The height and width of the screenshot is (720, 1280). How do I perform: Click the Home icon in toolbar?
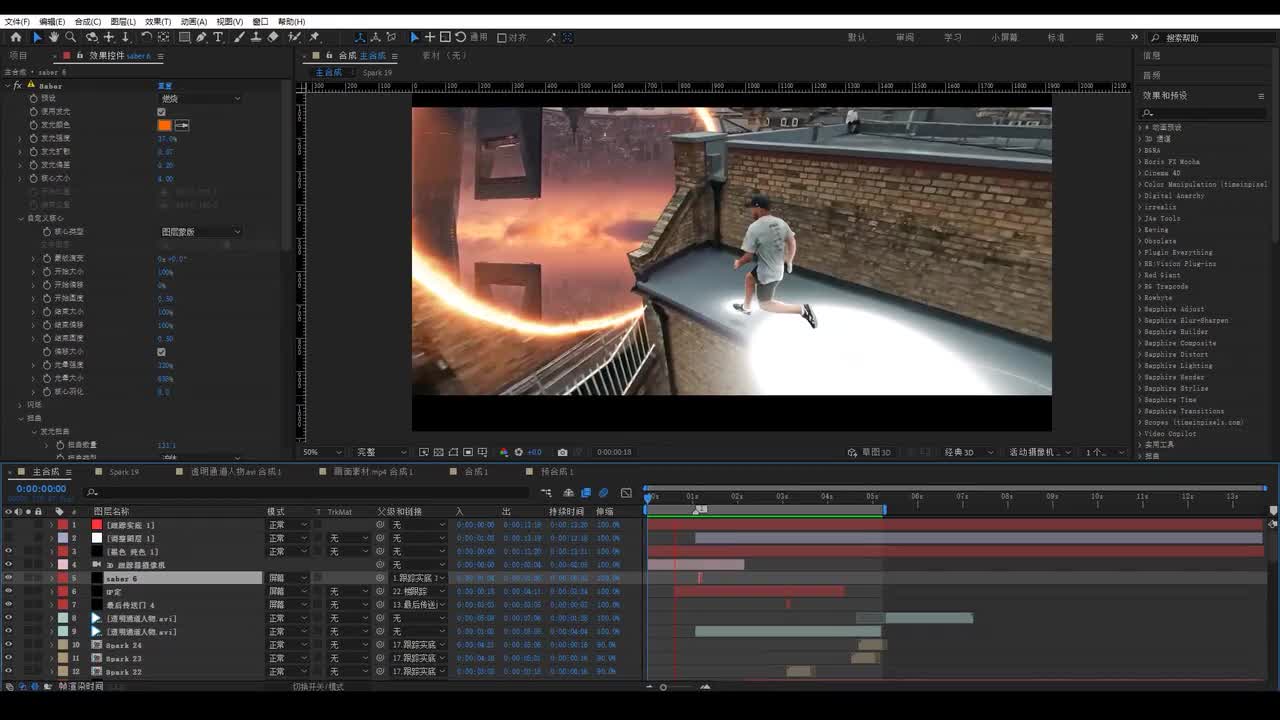click(x=15, y=37)
